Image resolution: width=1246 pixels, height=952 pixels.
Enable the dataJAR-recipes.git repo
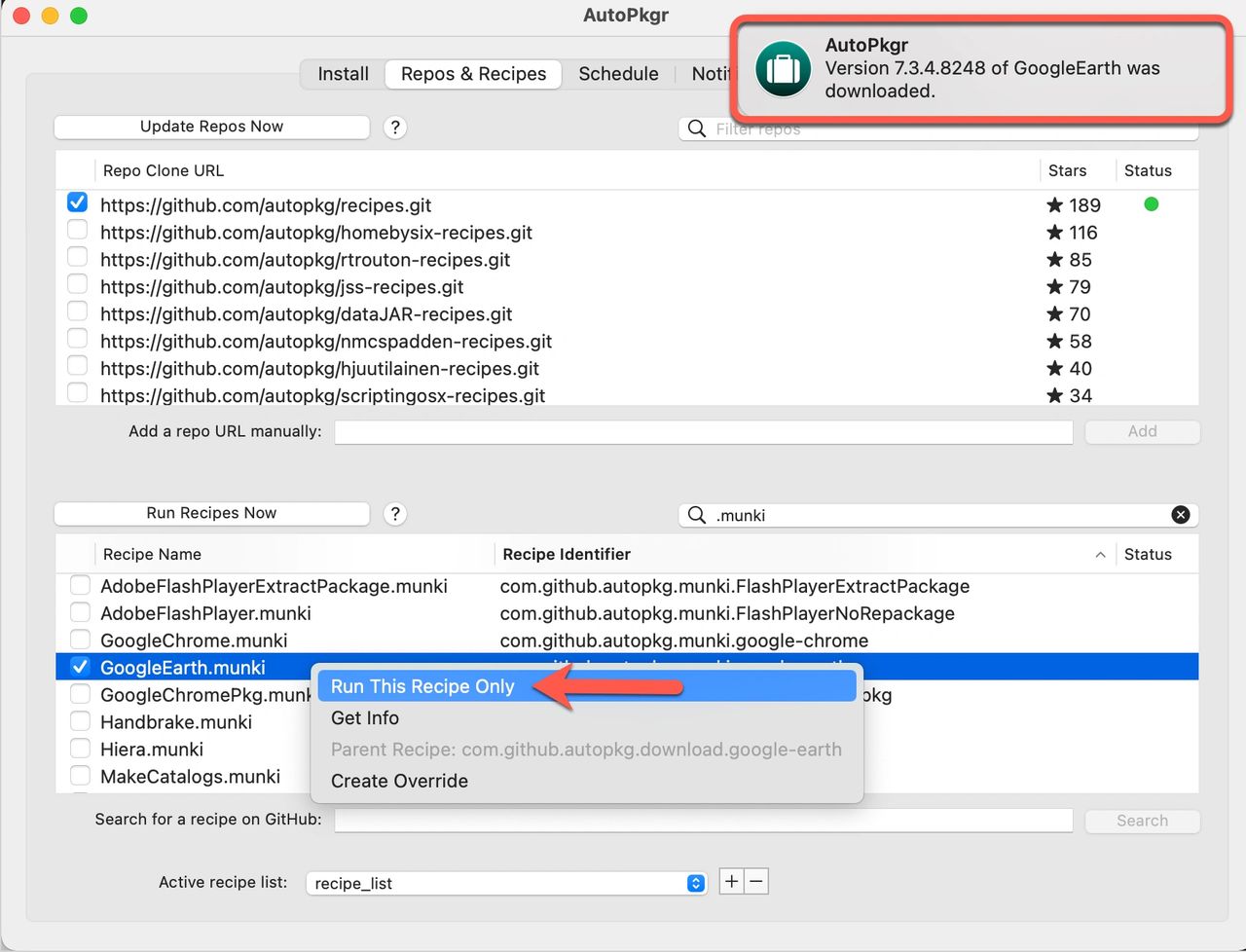pyautogui.click(x=77, y=311)
